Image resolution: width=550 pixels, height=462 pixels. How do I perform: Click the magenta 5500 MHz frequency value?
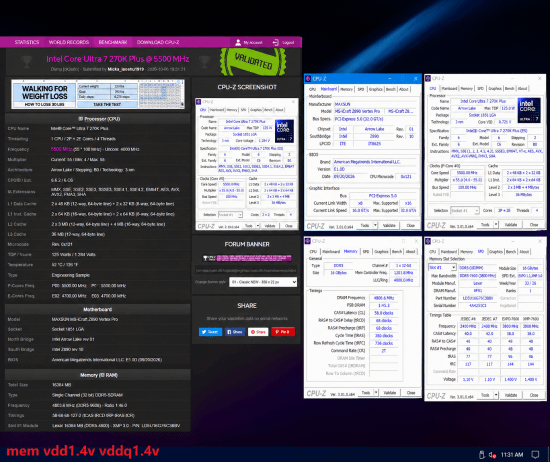pyautogui.click(x=61, y=149)
